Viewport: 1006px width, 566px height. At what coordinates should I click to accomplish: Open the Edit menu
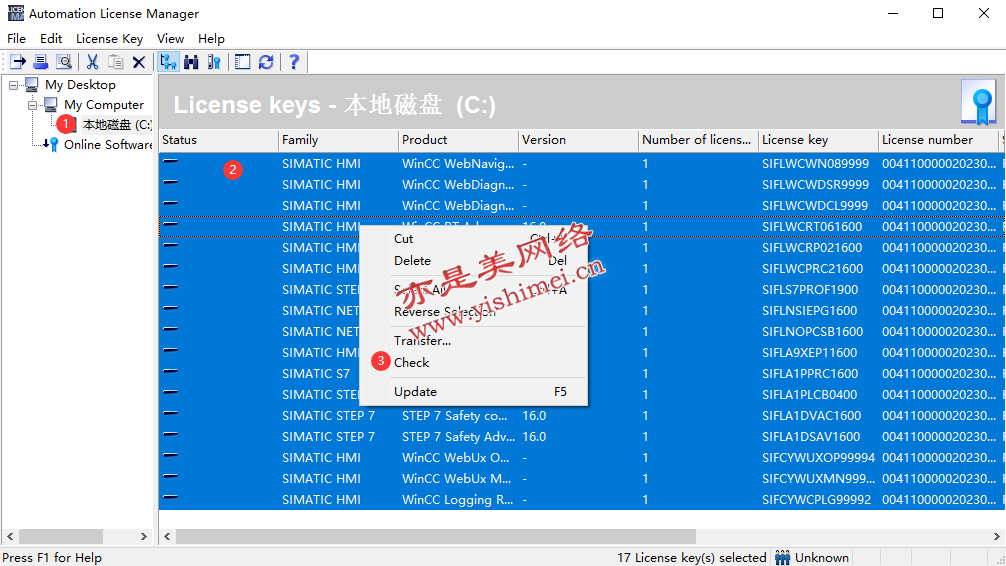tap(51, 39)
